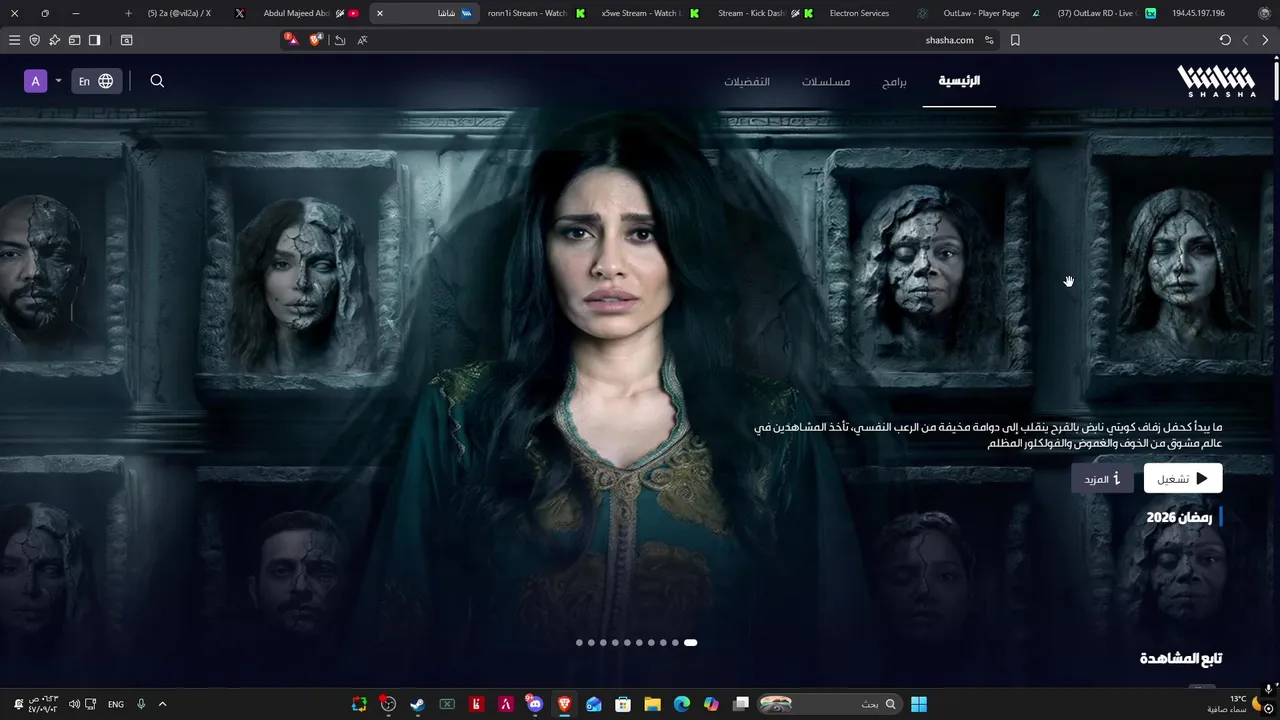Open the Brave VPN shield icon
The width and height of the screenshot is (1280, 720).
[x=34, y=40]
